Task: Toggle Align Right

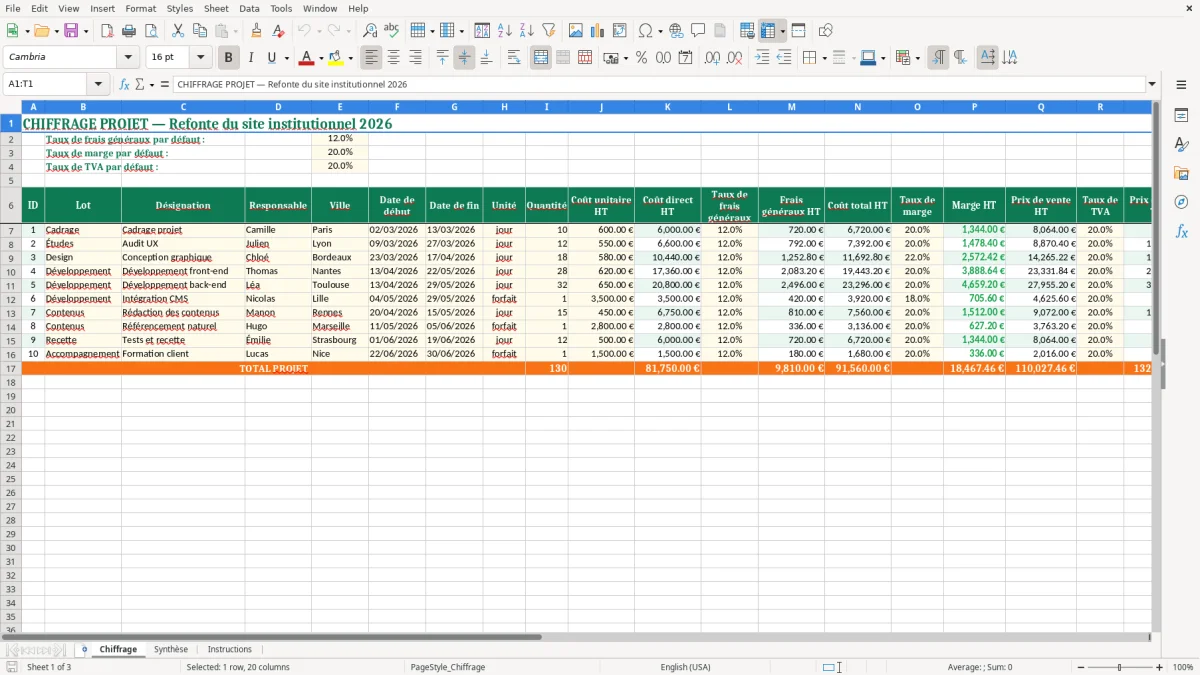Action: [x=415, y=58]
